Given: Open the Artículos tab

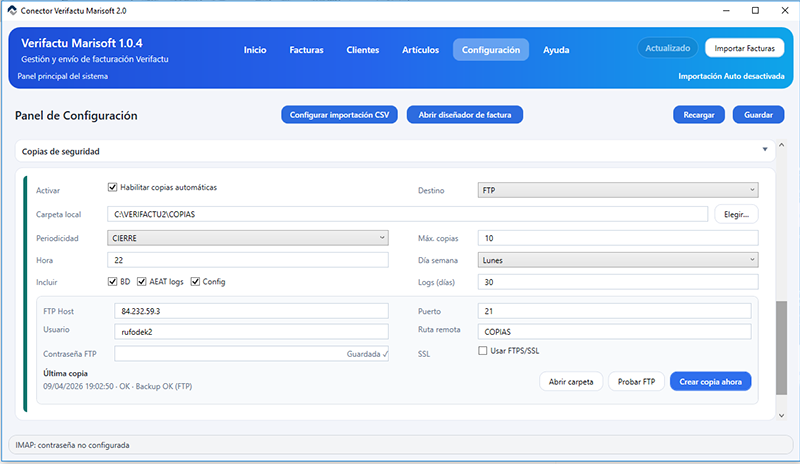Looking at the screenshot, I should (420, 50).
